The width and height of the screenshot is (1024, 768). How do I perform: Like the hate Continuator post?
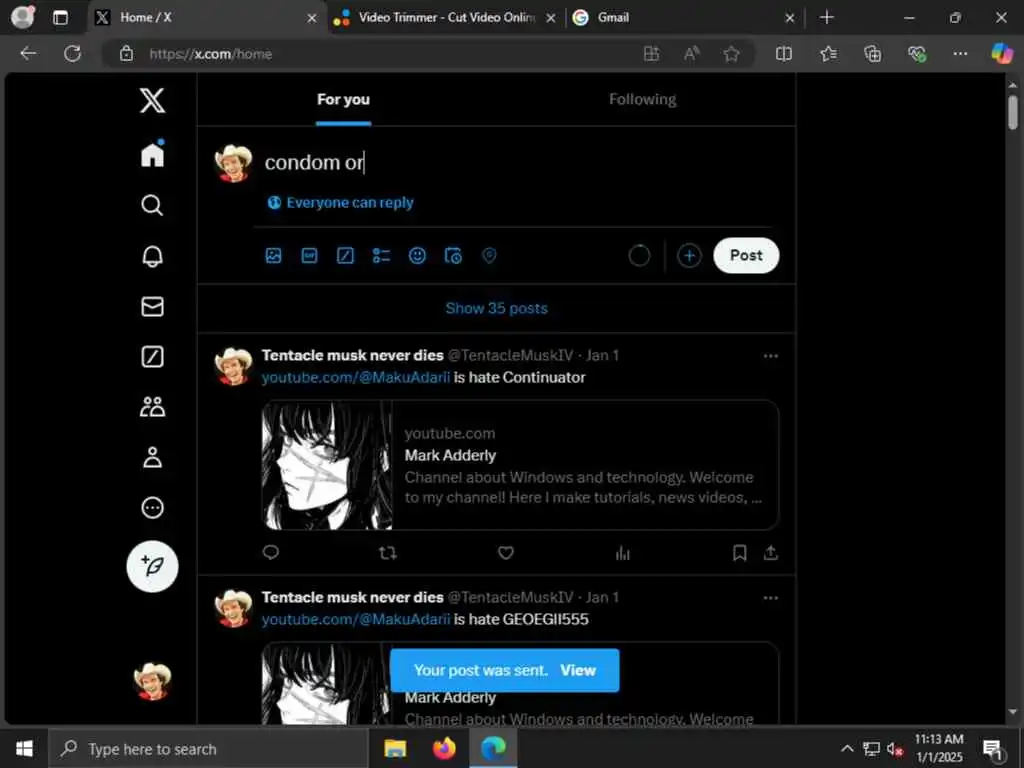pos(505,553)
